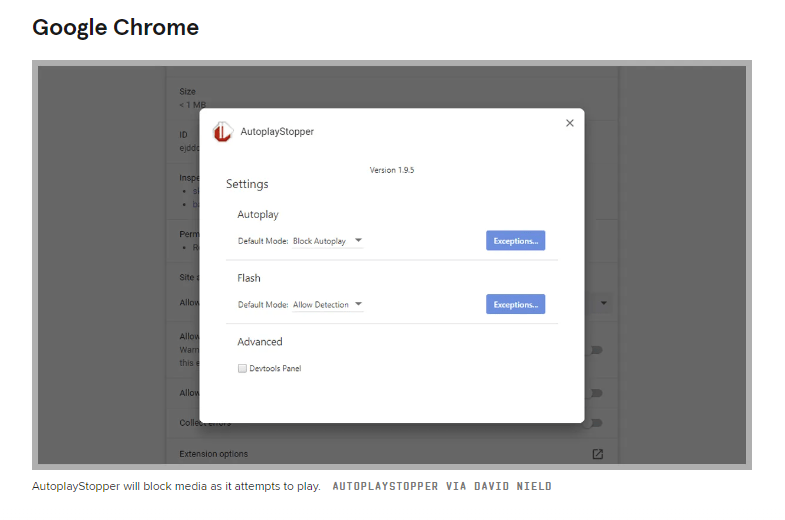The height and width of the screenshot is (520, 785).
Task: Toggle the Allow switch above Collect errors
Action: (x=596, y=394)
